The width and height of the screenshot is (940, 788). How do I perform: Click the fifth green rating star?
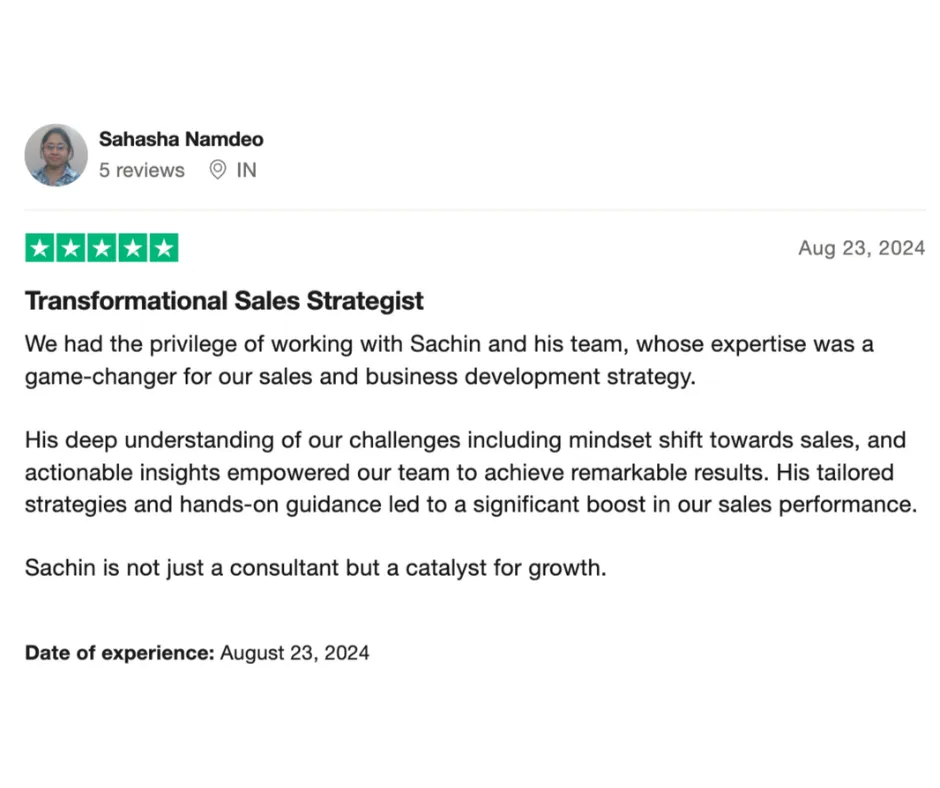(164, 248)
